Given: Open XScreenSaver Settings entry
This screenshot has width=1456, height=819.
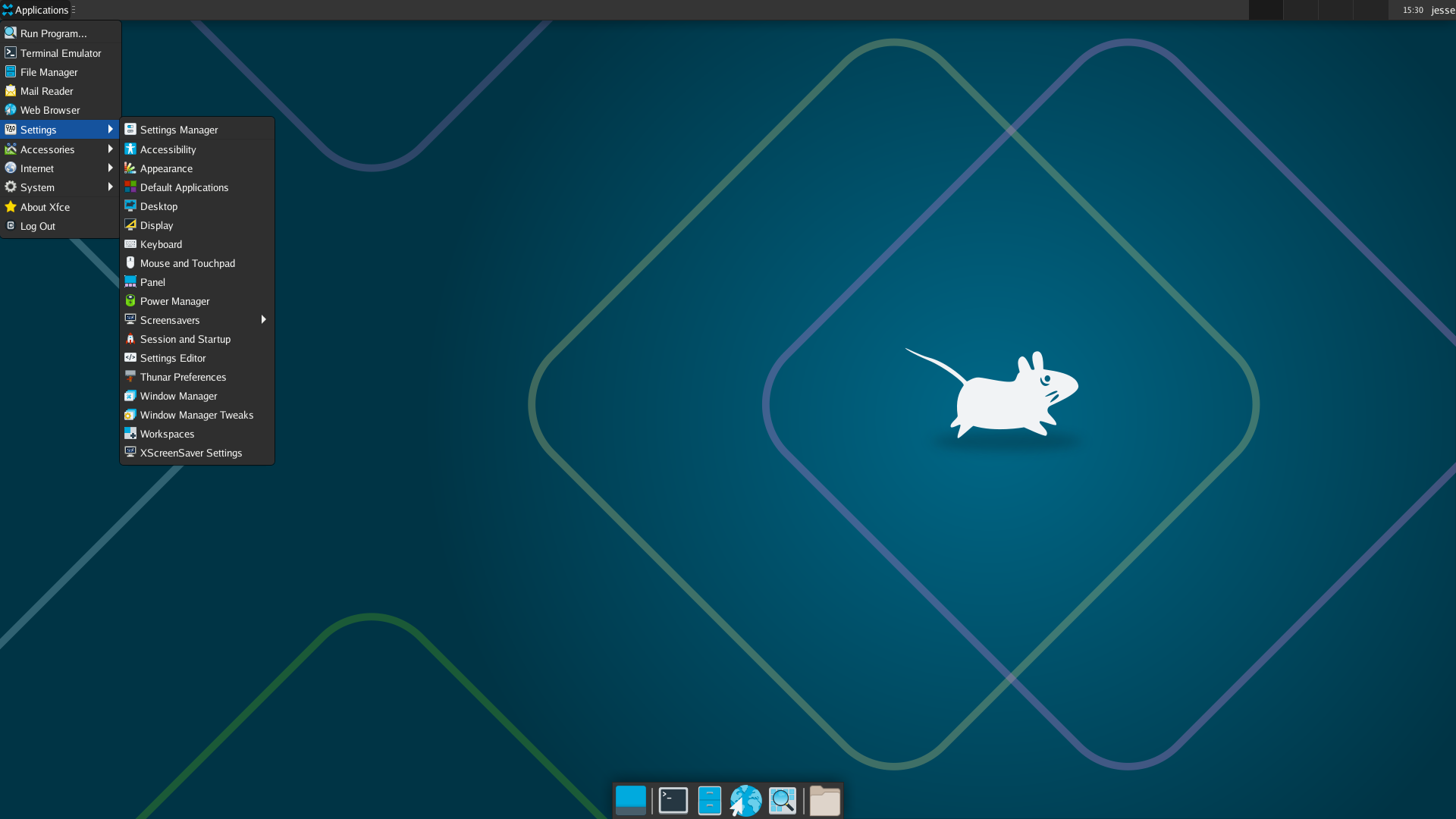Looking at the screenshot, I should 197,453.
